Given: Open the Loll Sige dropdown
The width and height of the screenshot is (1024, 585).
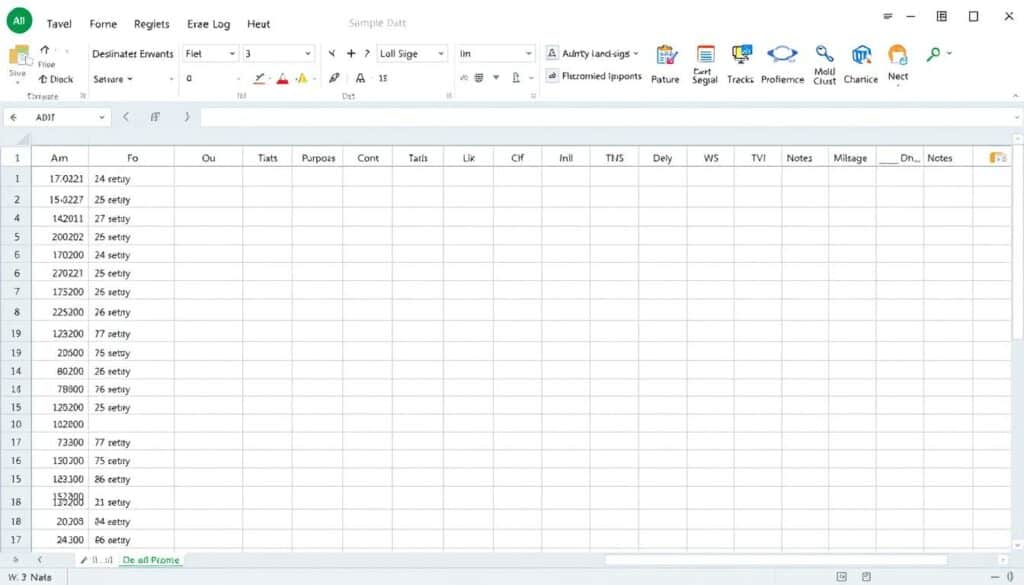Looking at the screenshot, I should 442,54.
